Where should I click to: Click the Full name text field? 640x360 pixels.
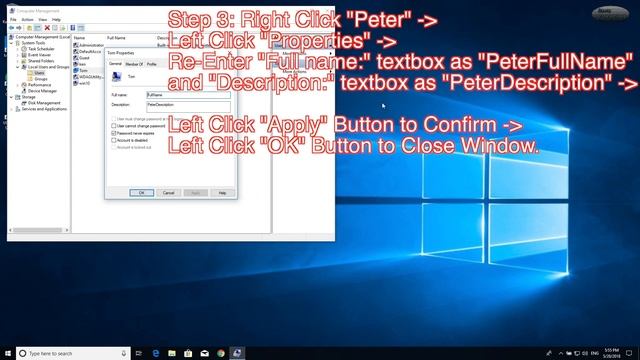[188, 95]
